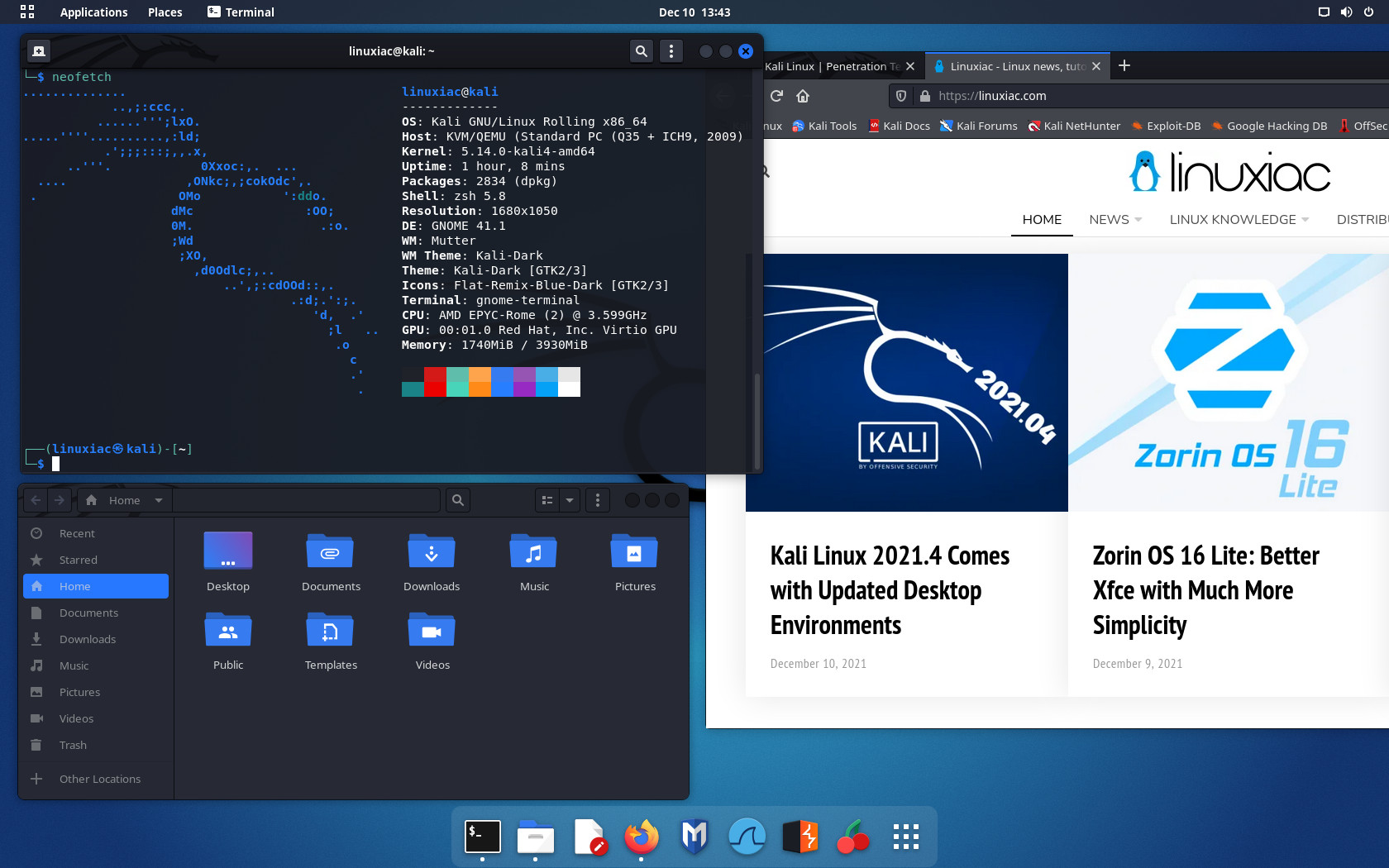Expand view options dropdown in Files
The height and width of the screenshot is (868, 1389).
(x=570, y=500)
